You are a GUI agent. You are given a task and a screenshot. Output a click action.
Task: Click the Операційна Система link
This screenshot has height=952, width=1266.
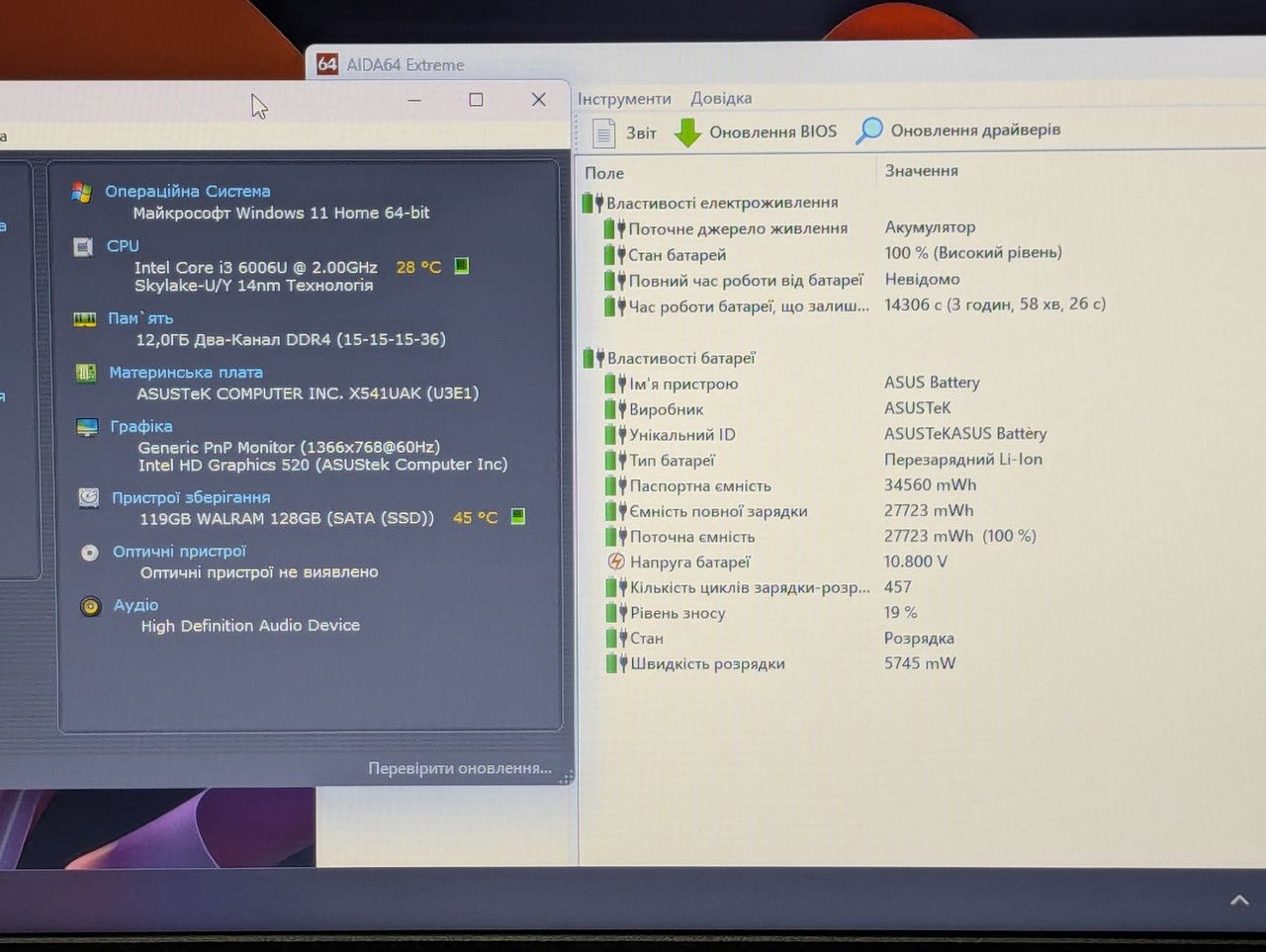pyautogui.click(x=188, y=191)
